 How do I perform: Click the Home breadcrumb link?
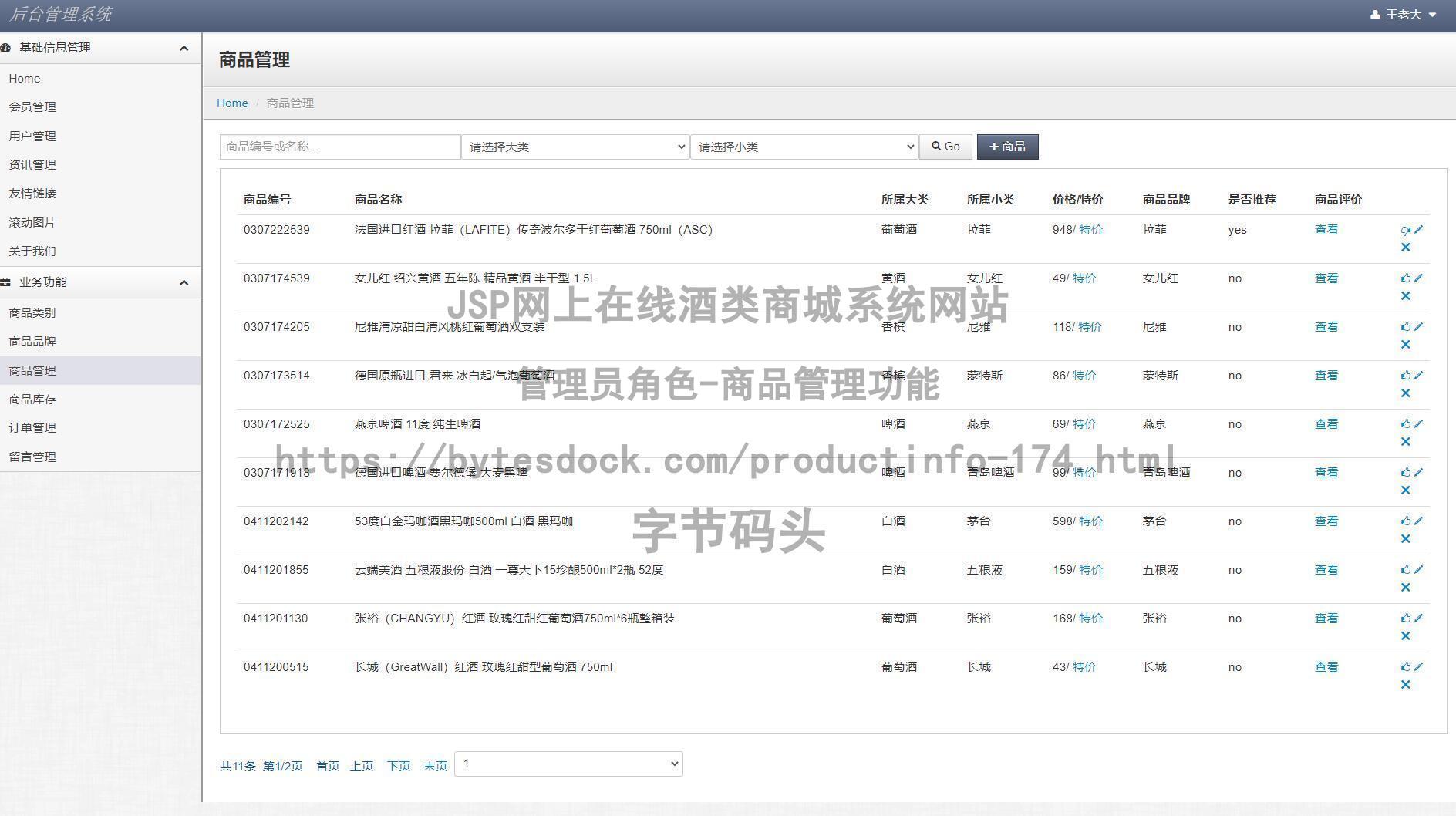click(x=231, y=103)
